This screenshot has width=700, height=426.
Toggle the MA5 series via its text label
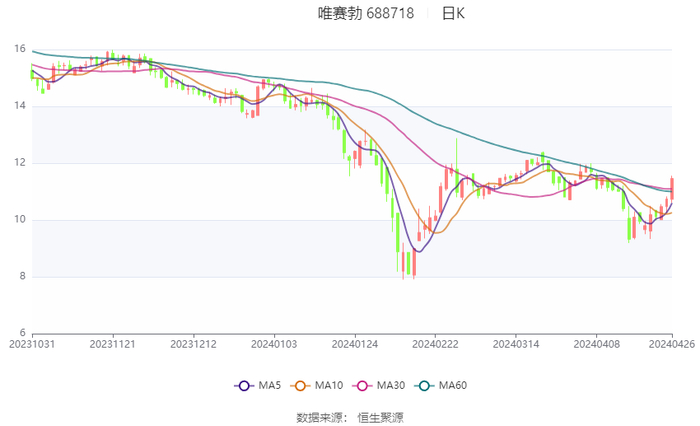click(269, 386)
